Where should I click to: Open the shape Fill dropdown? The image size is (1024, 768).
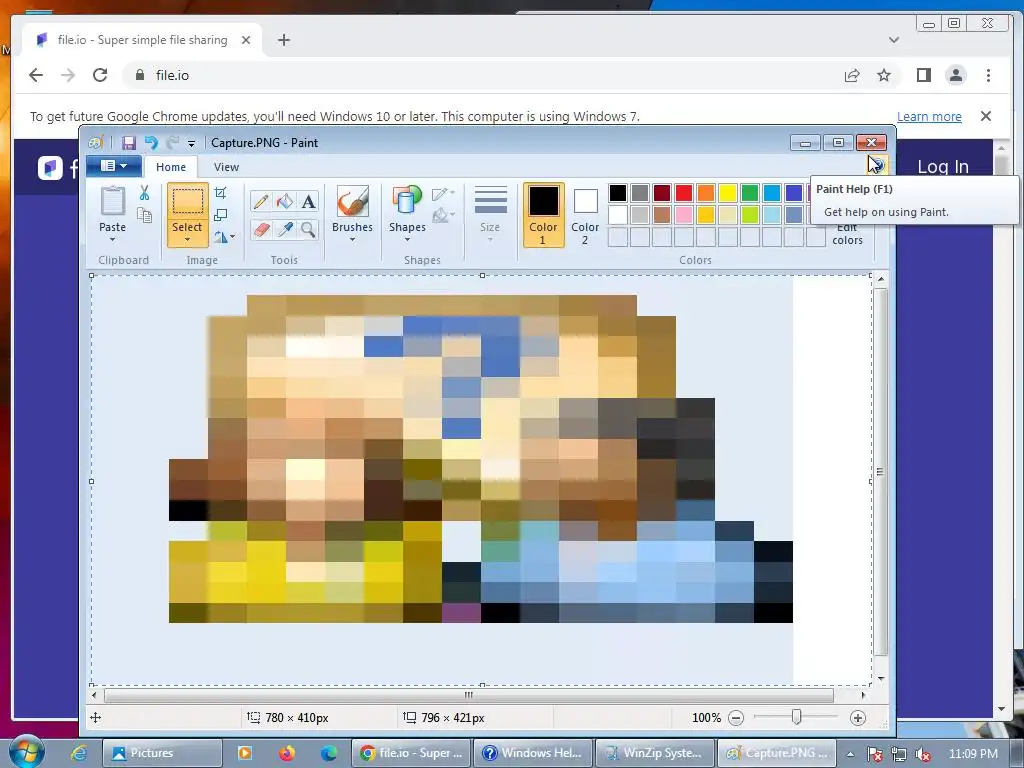pos(443,215)
